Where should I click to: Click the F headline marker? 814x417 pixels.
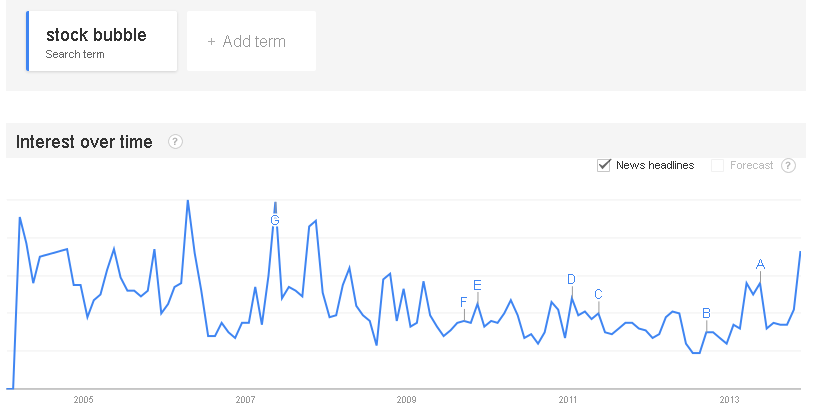463,302
